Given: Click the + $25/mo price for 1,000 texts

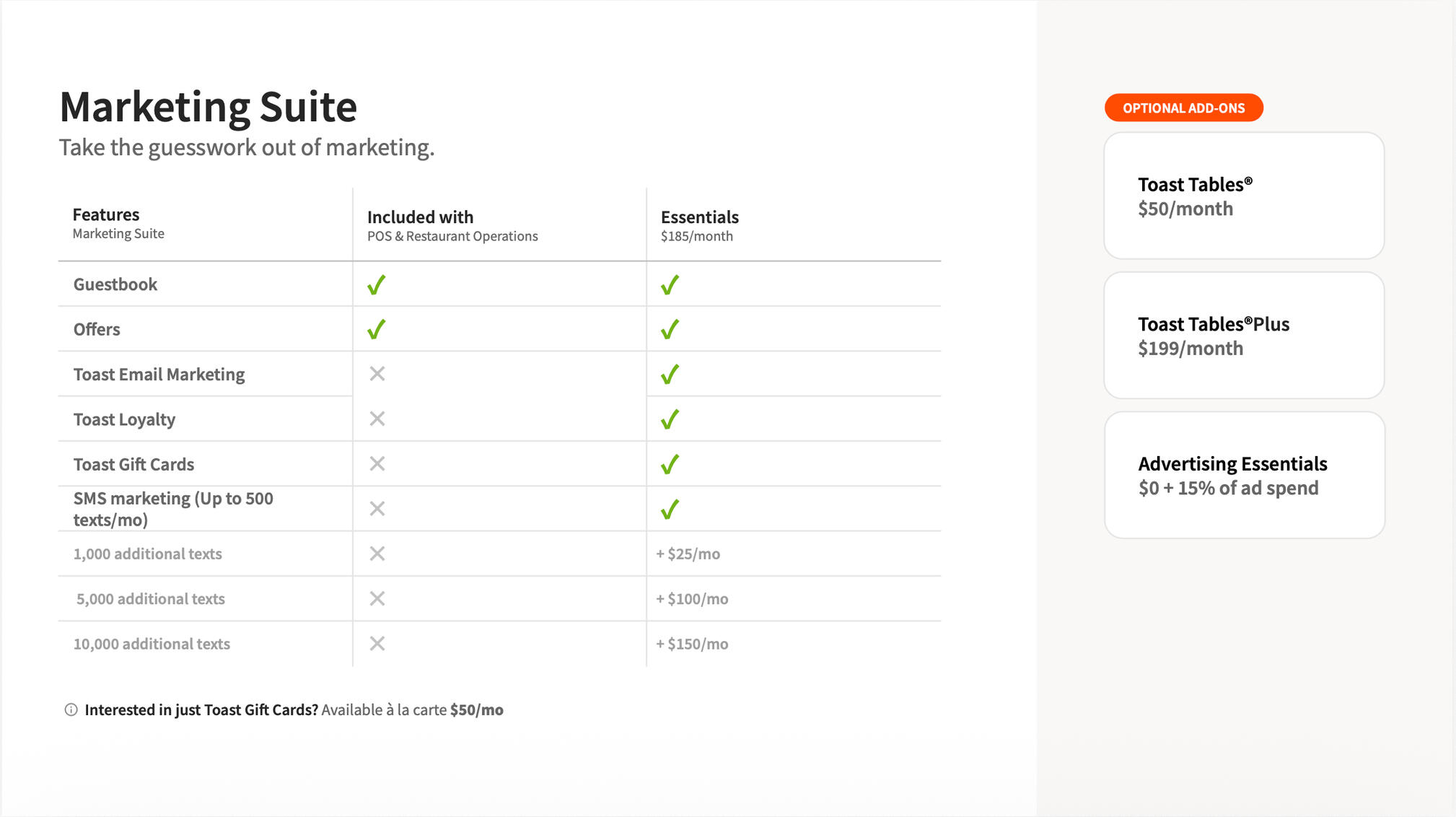Looking at the screenshot, I should pyautogui.click(x=688, y=554).
